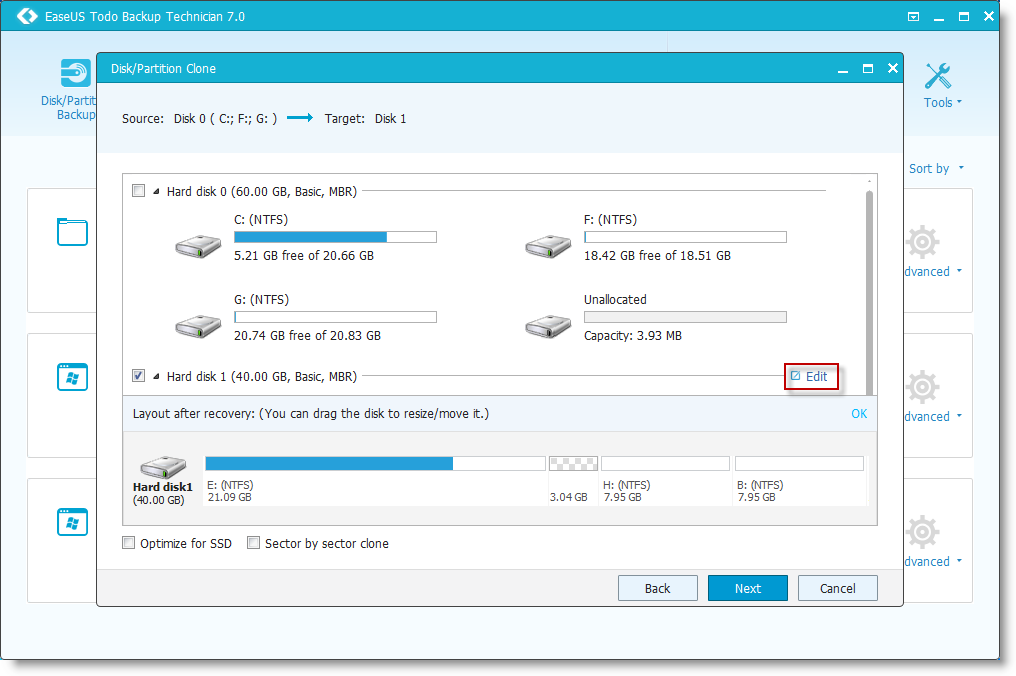
Task: Select the 3.04 GB unallocated block
Action: [573, 463]
